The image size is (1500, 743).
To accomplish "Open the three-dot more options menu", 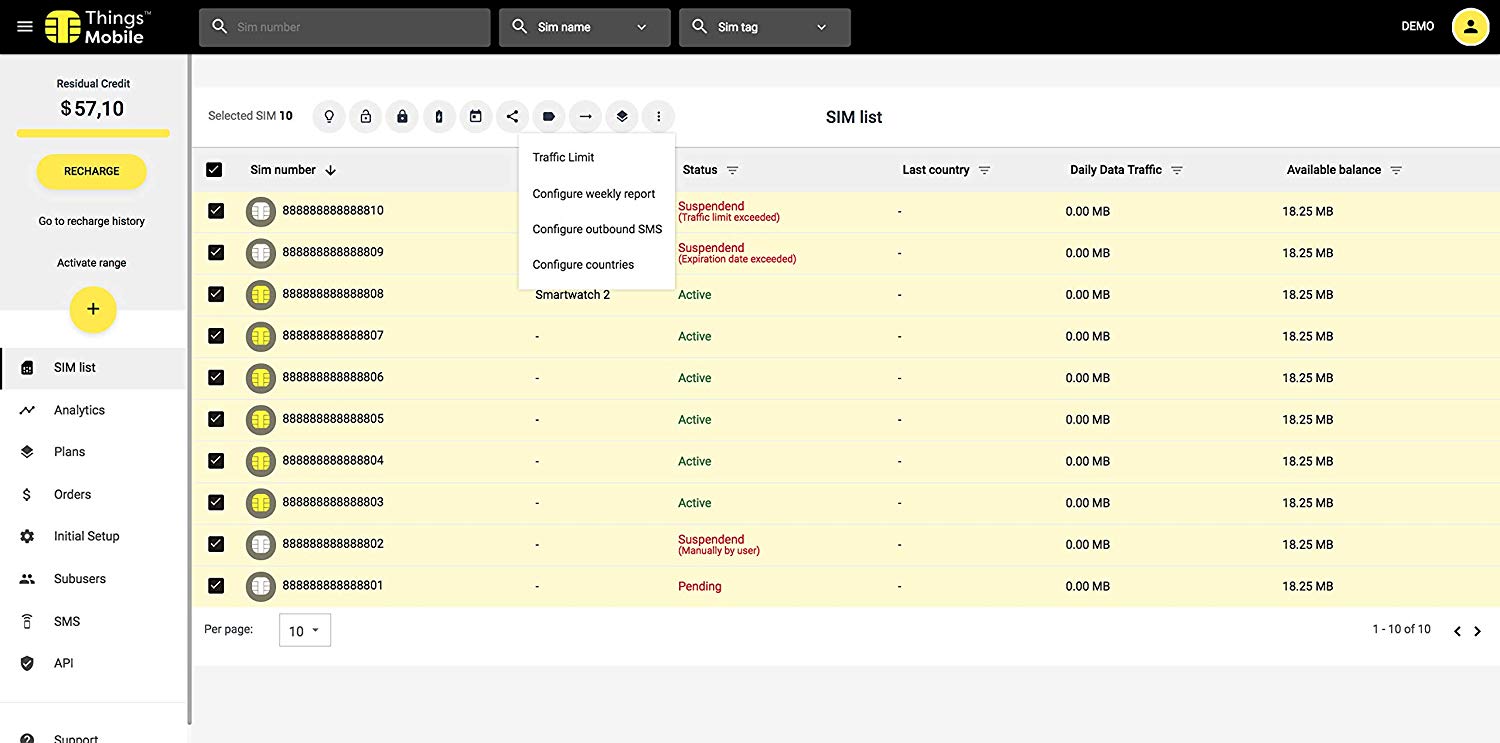I will click(658, 117).
